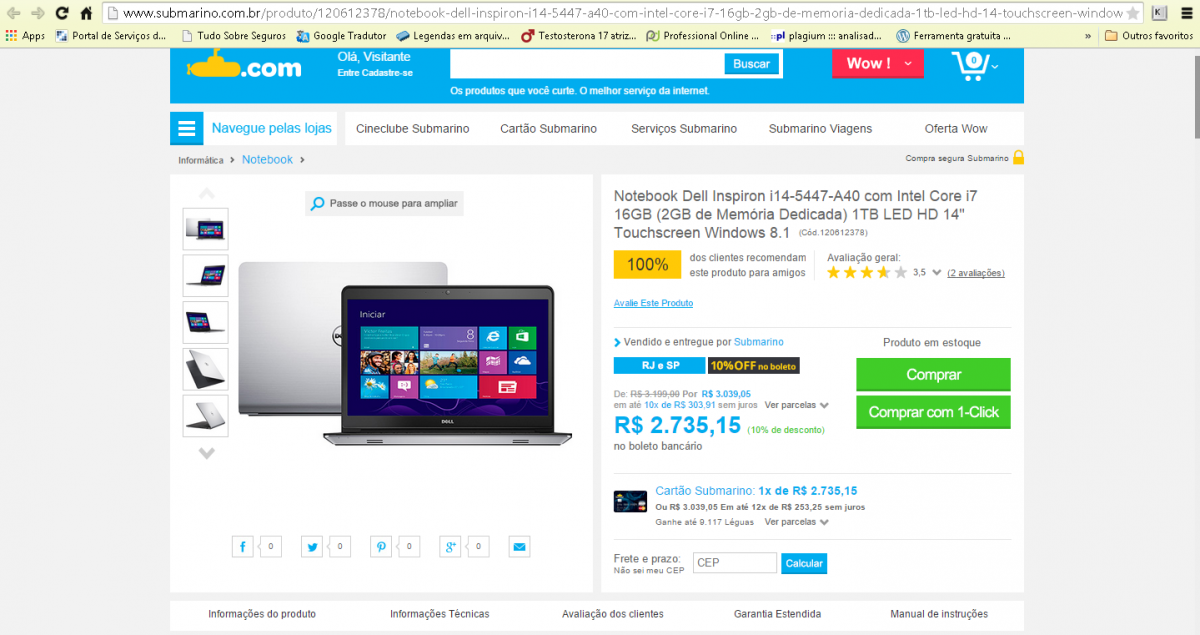Show more bookmarks with the chevron
Viewport: 1200px width, 635px height.
click(x=1087, y=35)
